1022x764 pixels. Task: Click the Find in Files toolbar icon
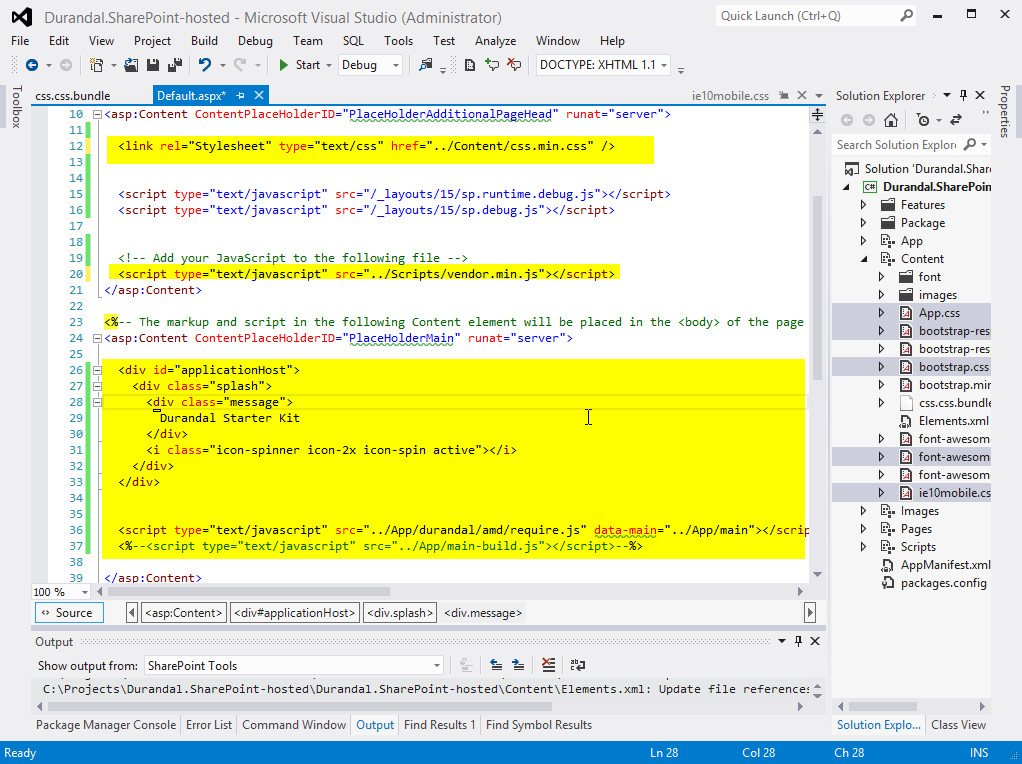click(426, 65)
